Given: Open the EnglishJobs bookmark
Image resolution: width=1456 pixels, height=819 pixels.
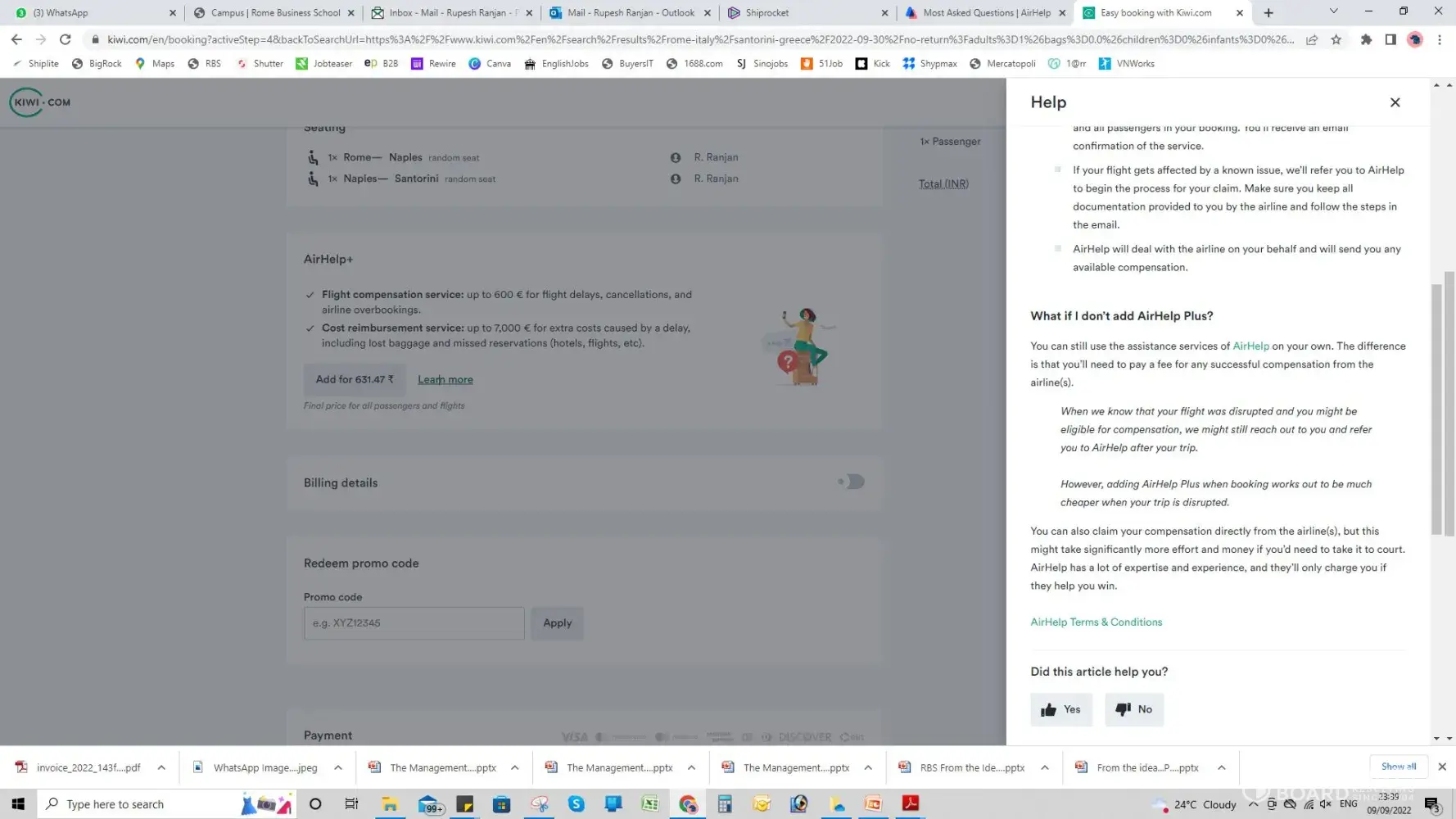Looking at the screenshot, I should (x=556, y=63).
